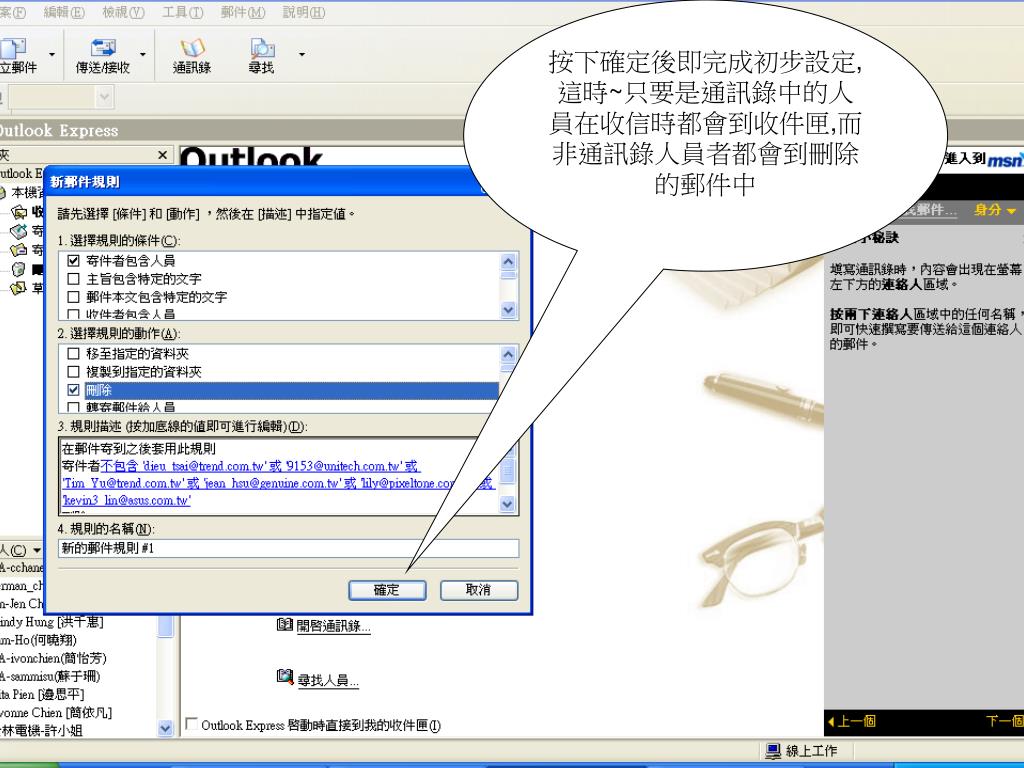The image size is (1024, 768).
Task: Check 轉寄郵件給人員 action
Action: pyautogui.click(x=74, y=407)
